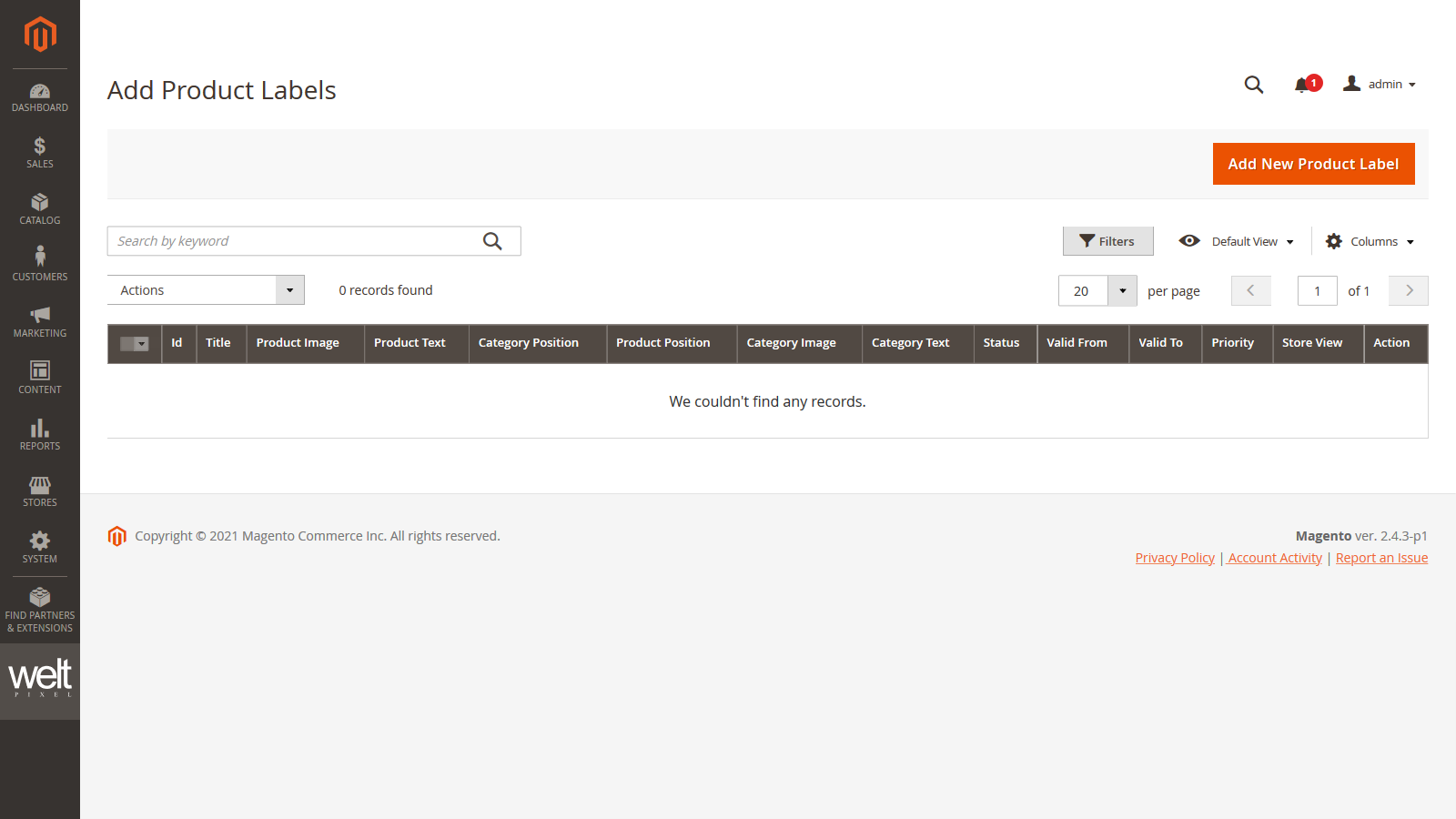Open the System menu
Image resolution: width=1456 pixels, height=819 pixels.
coord(40,548)
